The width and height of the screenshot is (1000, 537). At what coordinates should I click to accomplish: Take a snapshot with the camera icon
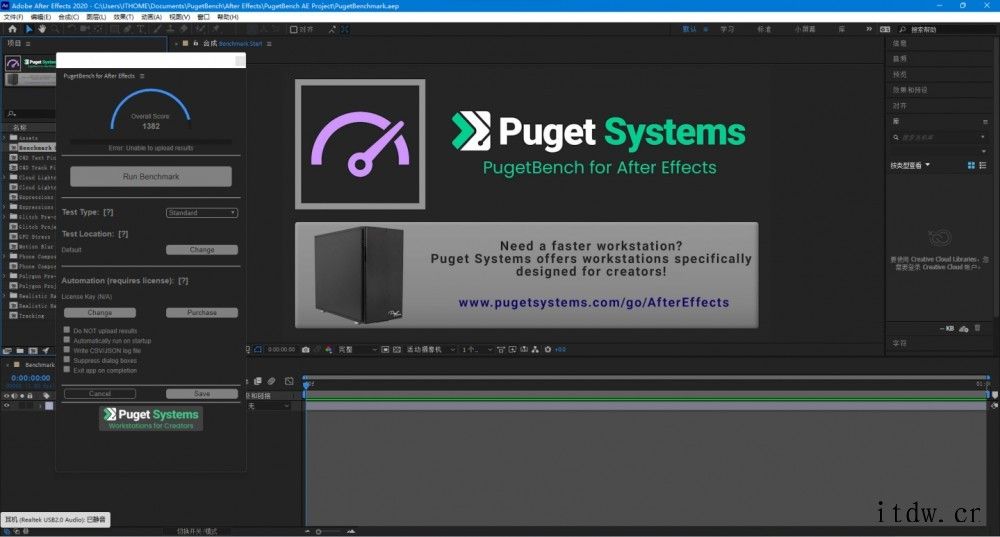tap(305, 349)
